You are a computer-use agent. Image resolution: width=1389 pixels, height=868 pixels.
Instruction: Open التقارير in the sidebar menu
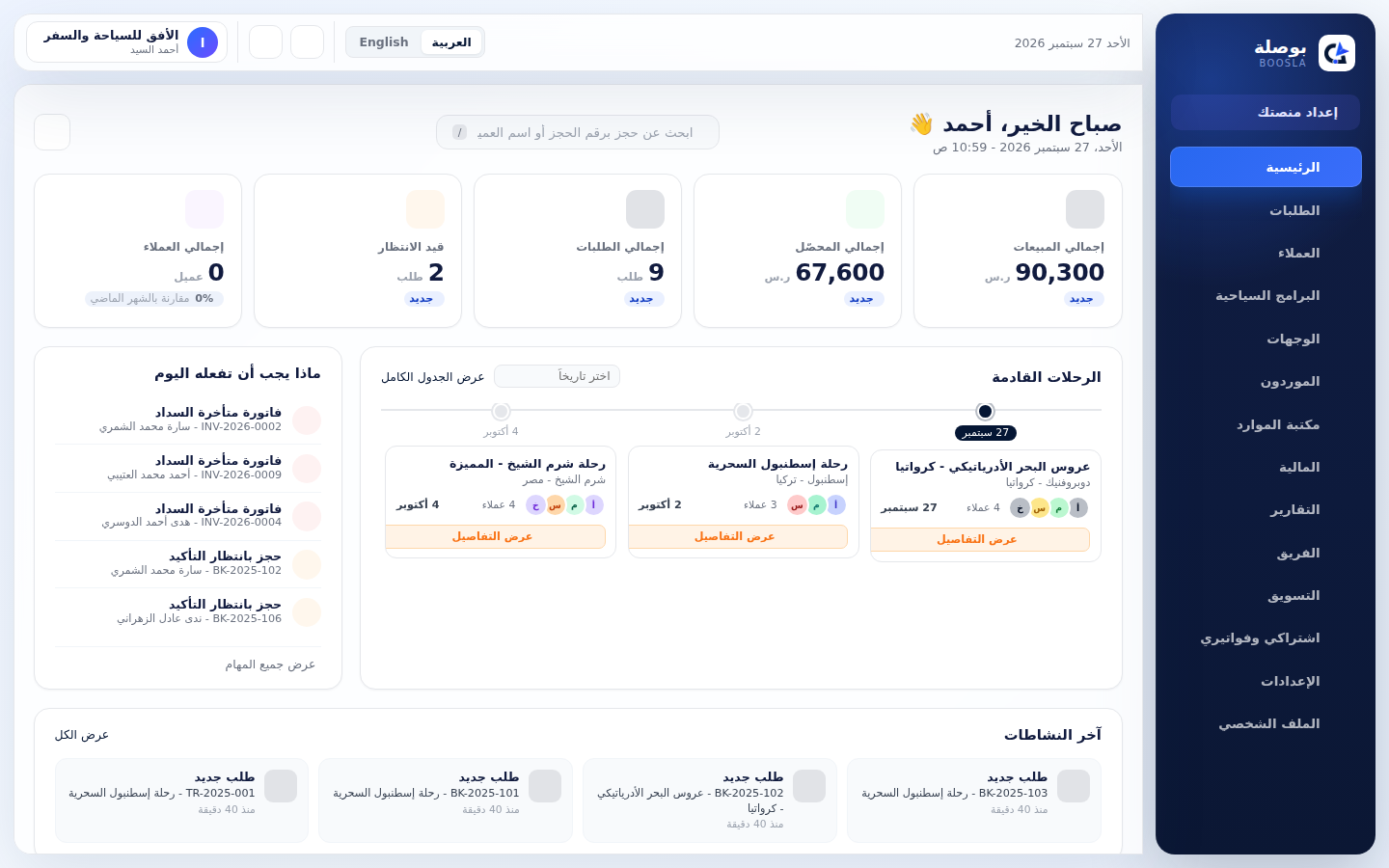(x=1266, y=510)
